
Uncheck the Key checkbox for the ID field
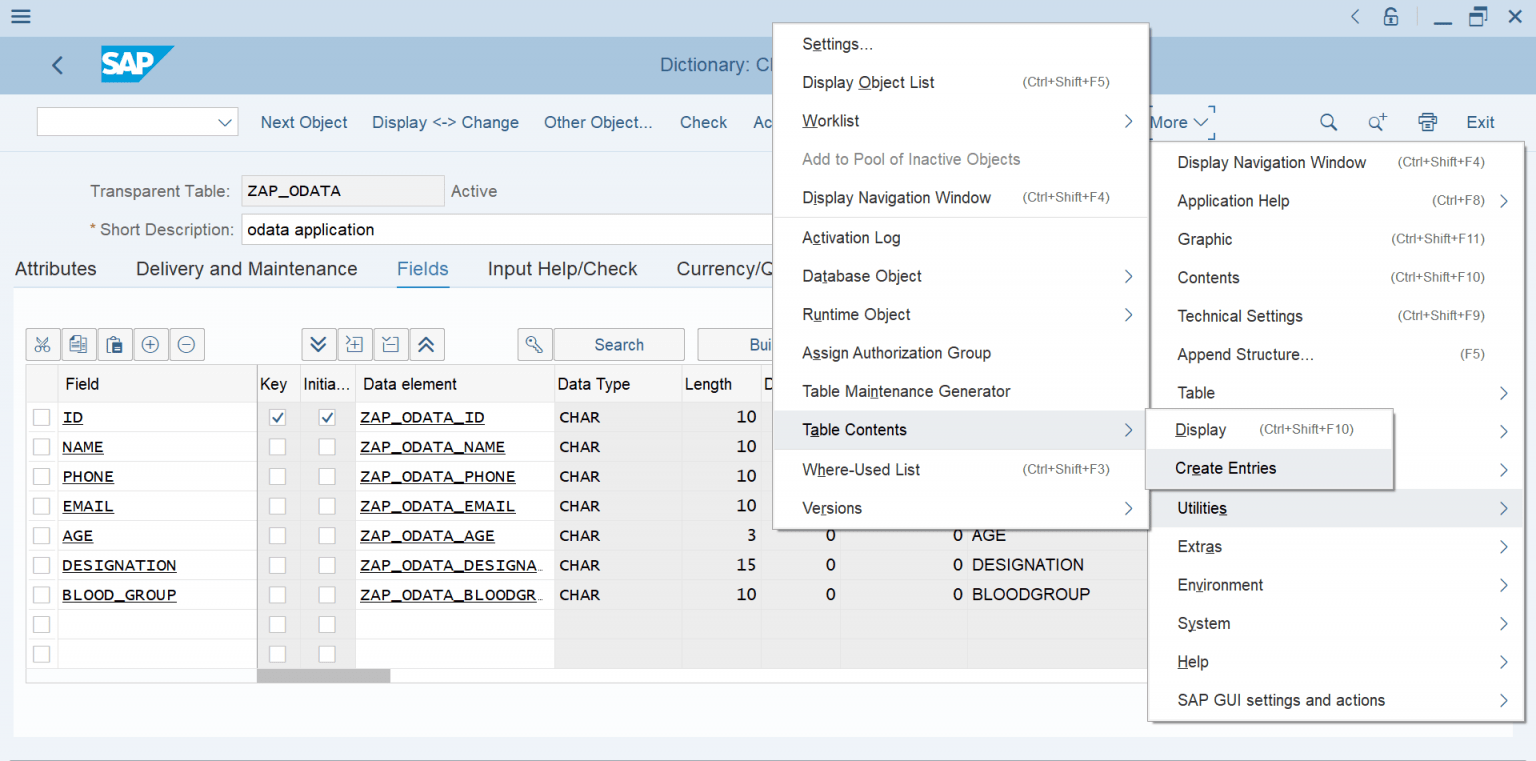(x=277, y=417)
